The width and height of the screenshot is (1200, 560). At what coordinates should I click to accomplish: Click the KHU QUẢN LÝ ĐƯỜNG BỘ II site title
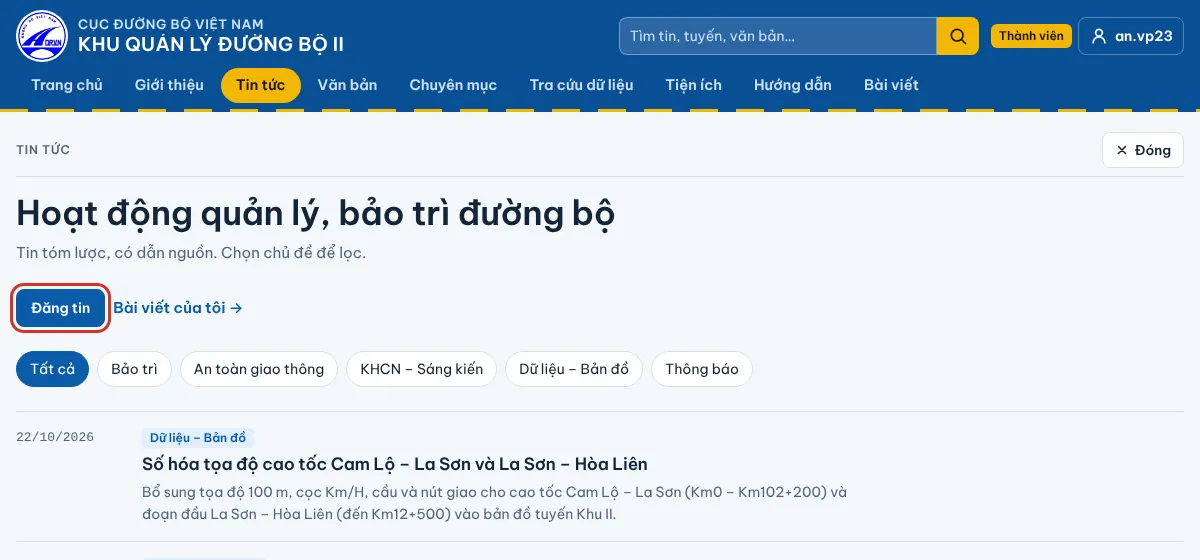point(211,45)
